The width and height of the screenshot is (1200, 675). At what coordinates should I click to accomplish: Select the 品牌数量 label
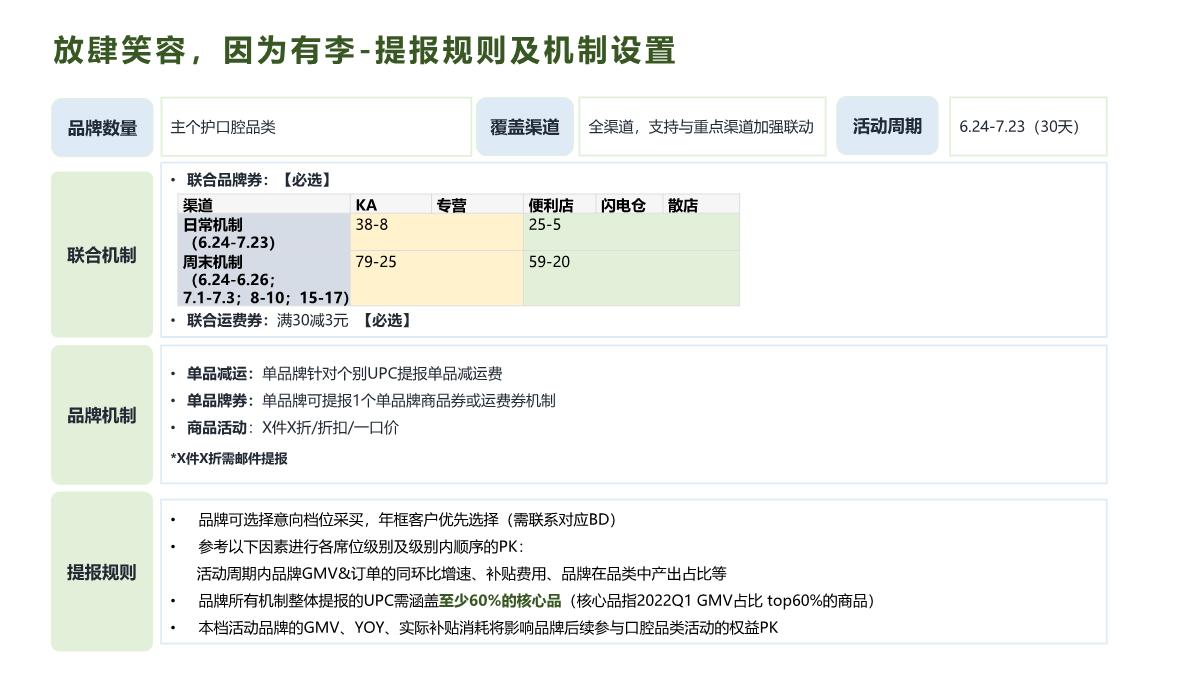coord(101,127)
